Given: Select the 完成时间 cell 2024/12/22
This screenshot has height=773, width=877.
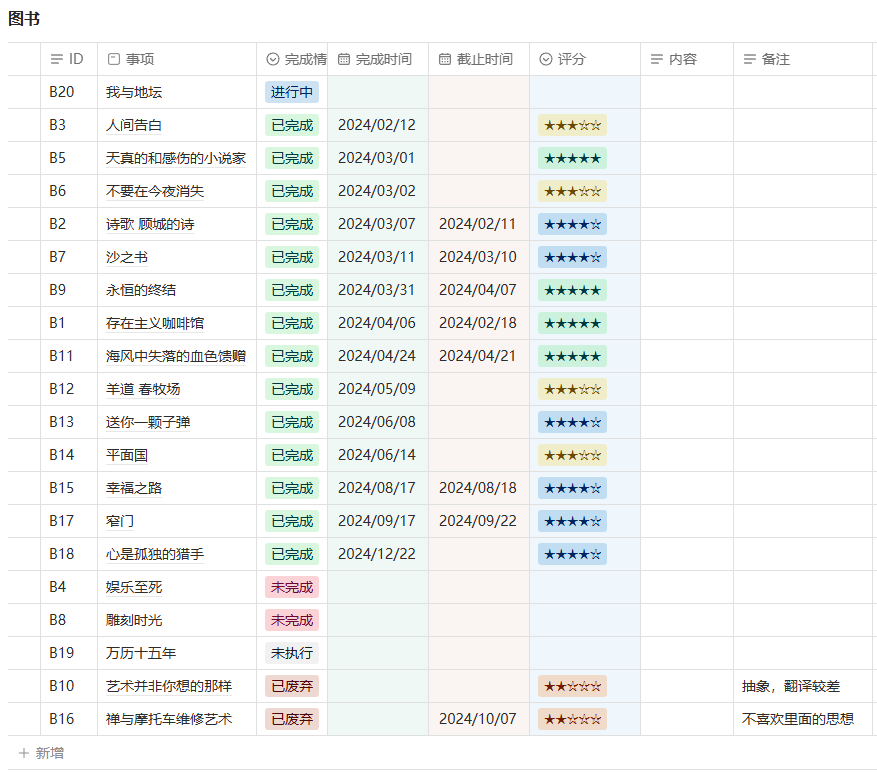Looking at the screenshot, I should 376,555.
